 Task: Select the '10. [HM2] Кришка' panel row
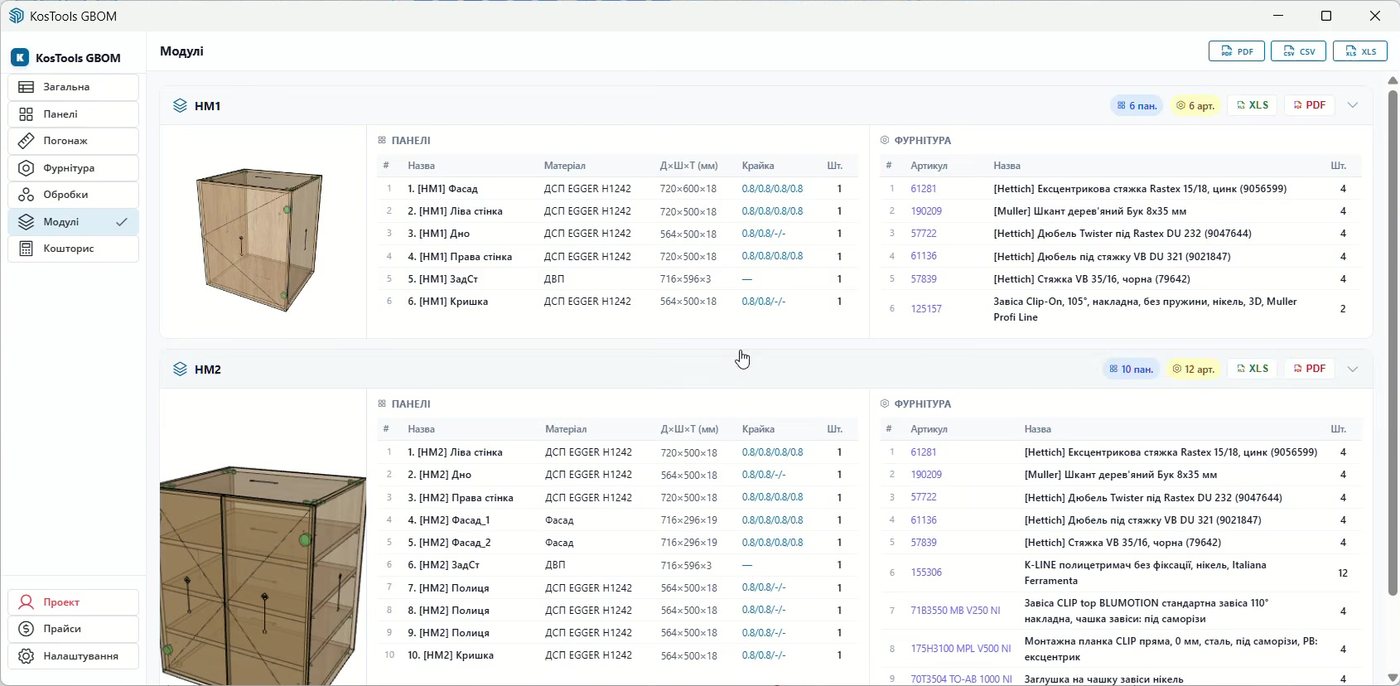pyautogui.click(x=617, y=655)
